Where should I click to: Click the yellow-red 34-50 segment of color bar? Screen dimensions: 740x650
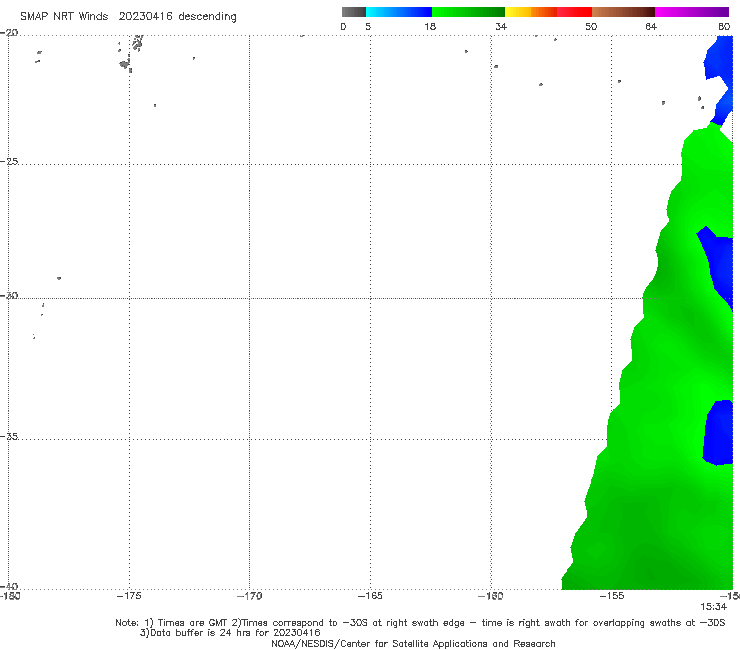click(548, 12)
